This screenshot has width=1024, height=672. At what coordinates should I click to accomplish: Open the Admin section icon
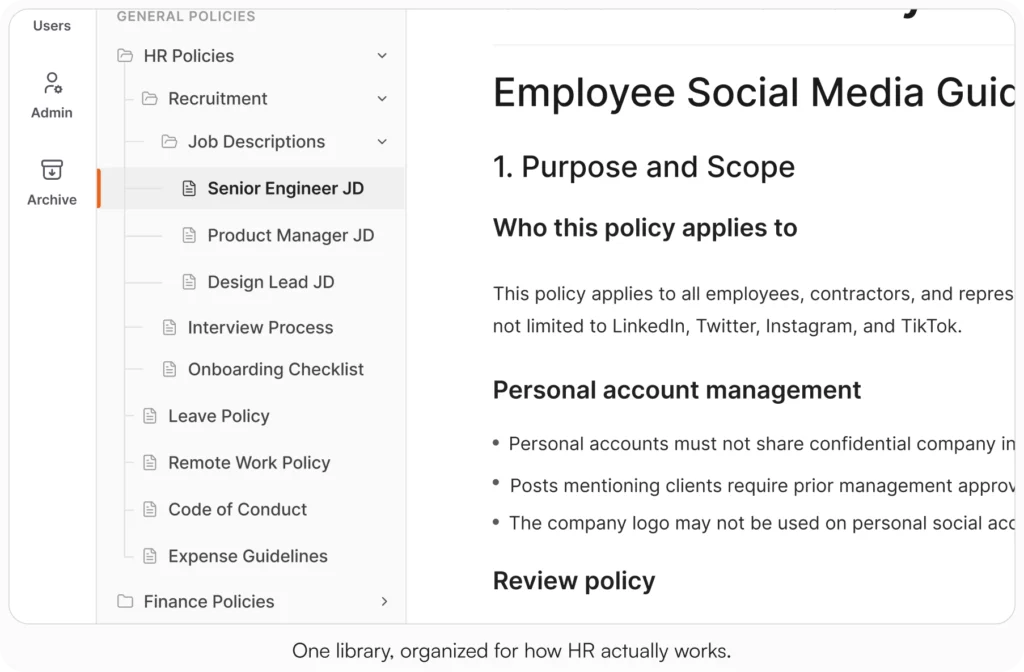pos(52,83)
